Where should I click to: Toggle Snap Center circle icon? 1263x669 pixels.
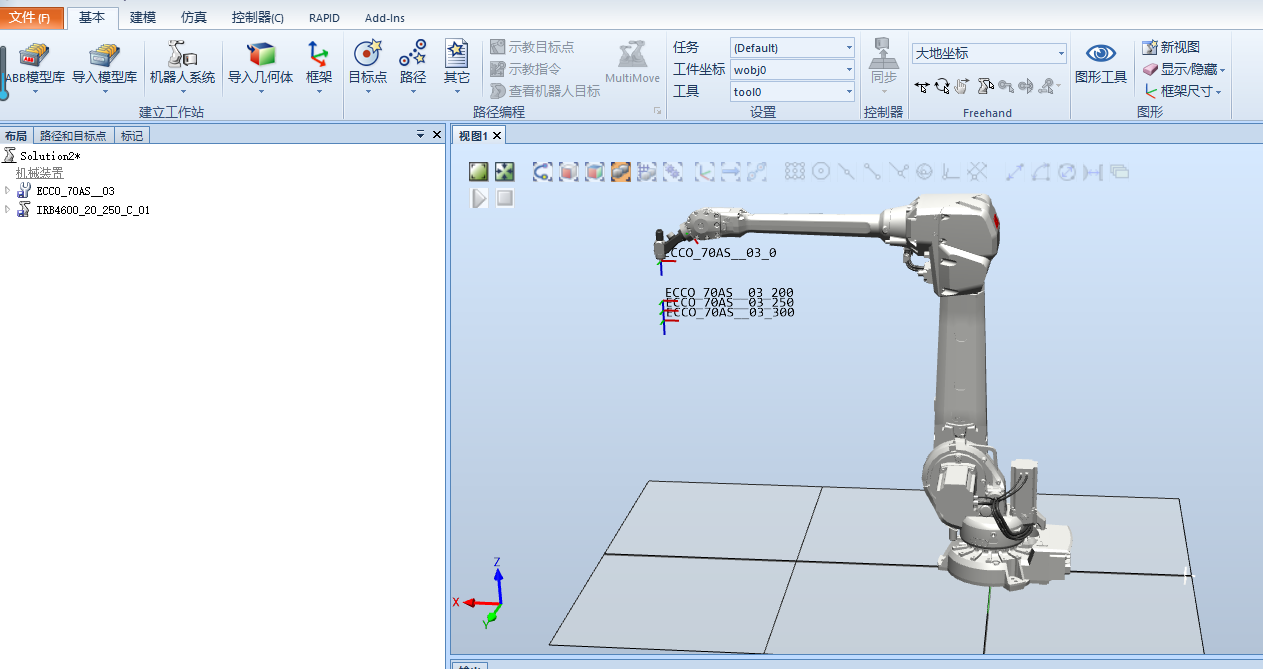[821, 172]
